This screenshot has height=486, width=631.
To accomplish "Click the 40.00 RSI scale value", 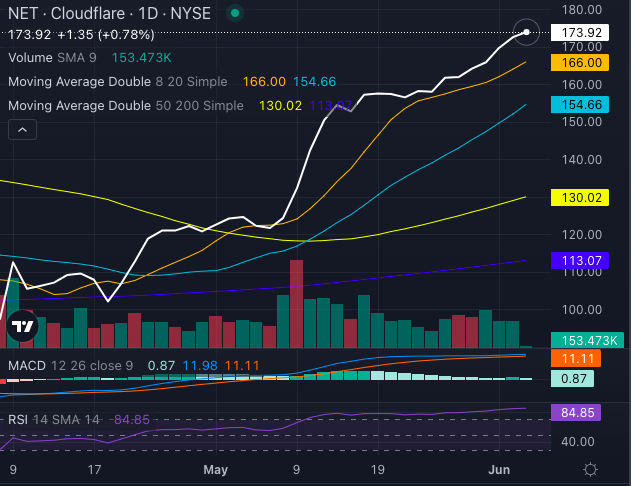I will coord(578,442).
